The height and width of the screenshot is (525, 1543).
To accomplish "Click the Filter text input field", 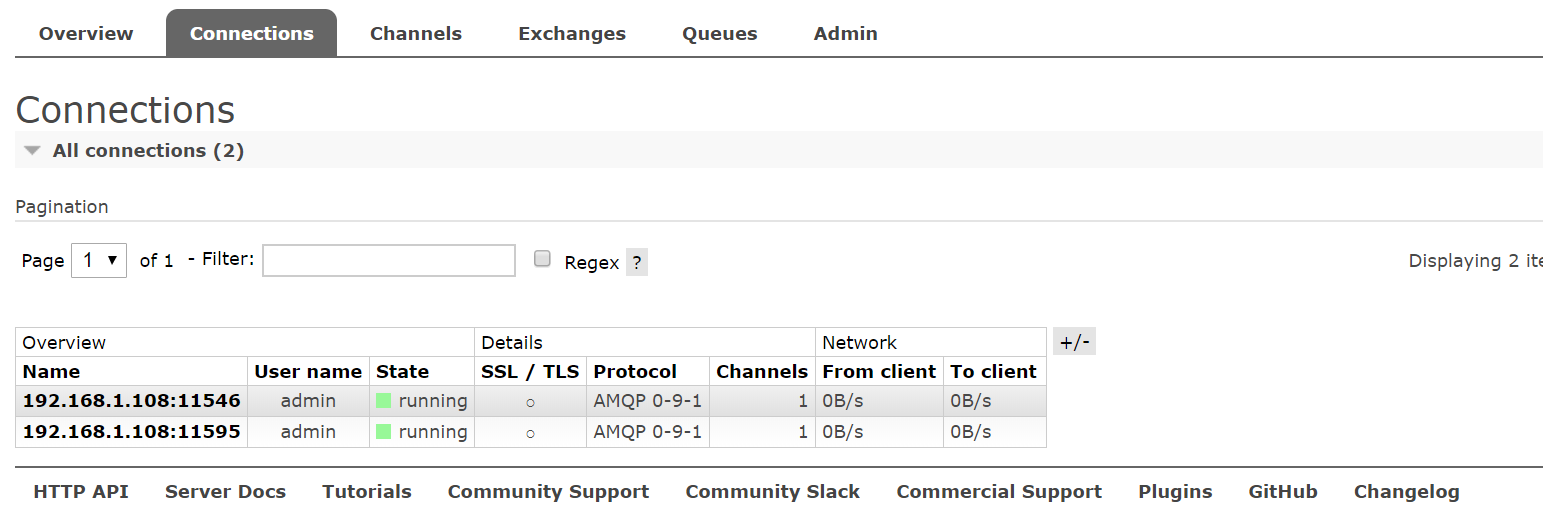I will (389, 260).
